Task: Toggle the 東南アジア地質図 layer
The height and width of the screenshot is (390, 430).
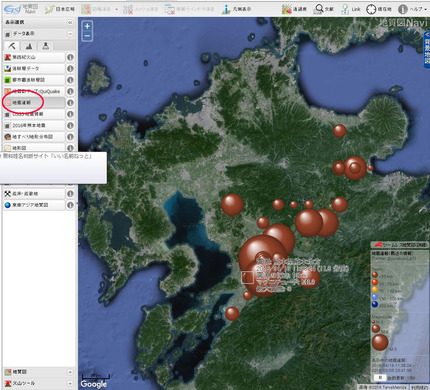Action: [x=34, y=205]
